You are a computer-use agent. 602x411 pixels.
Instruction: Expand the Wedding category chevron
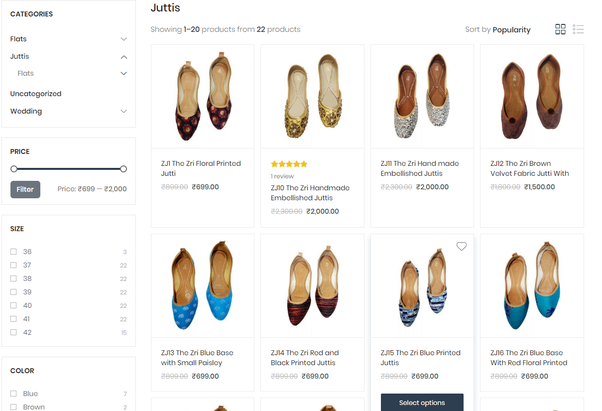point(124,111)
